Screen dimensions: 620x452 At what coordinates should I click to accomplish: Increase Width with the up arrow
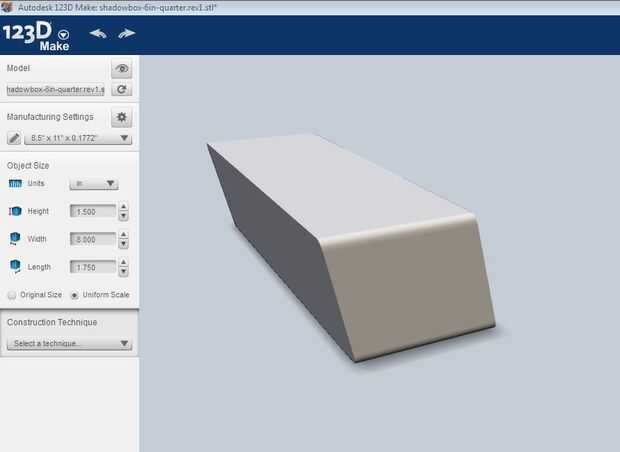click(123, 235)
